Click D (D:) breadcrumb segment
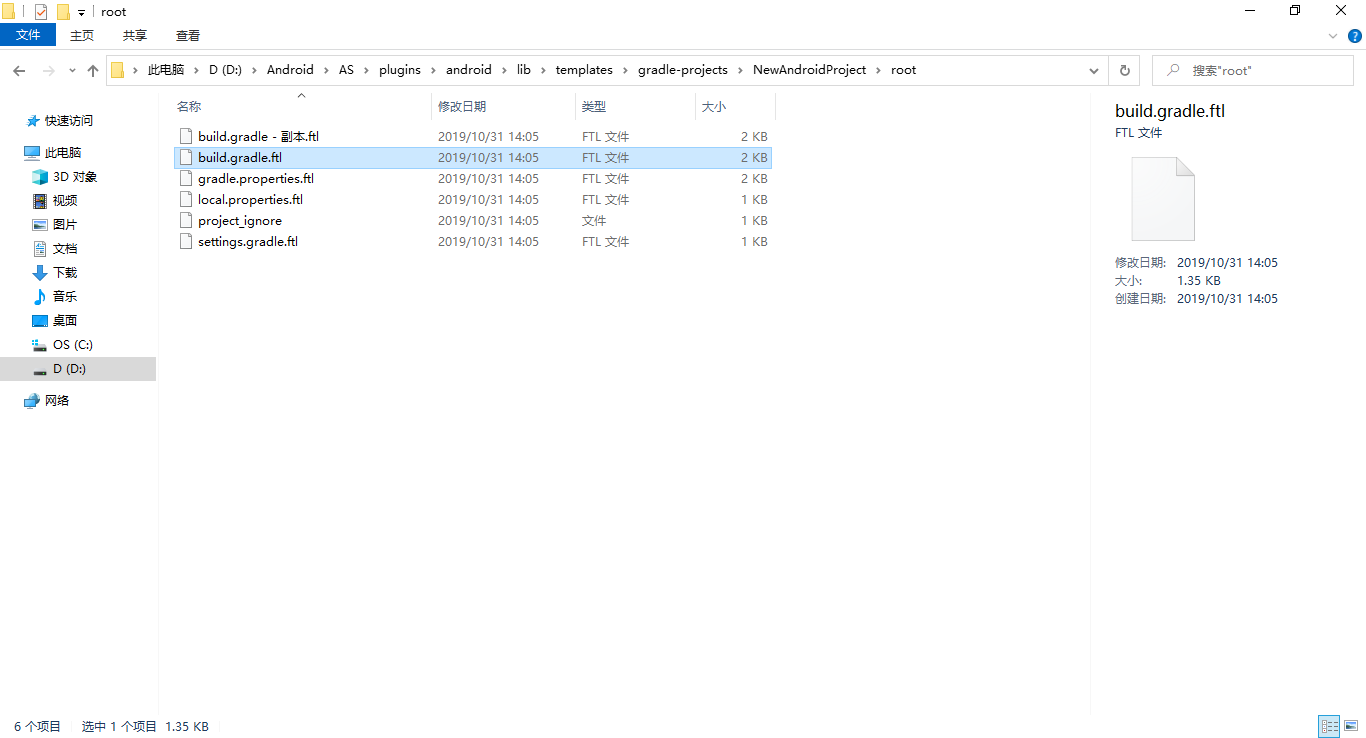Viewport: 1366px width, 738px height. [x=226, y=70]
